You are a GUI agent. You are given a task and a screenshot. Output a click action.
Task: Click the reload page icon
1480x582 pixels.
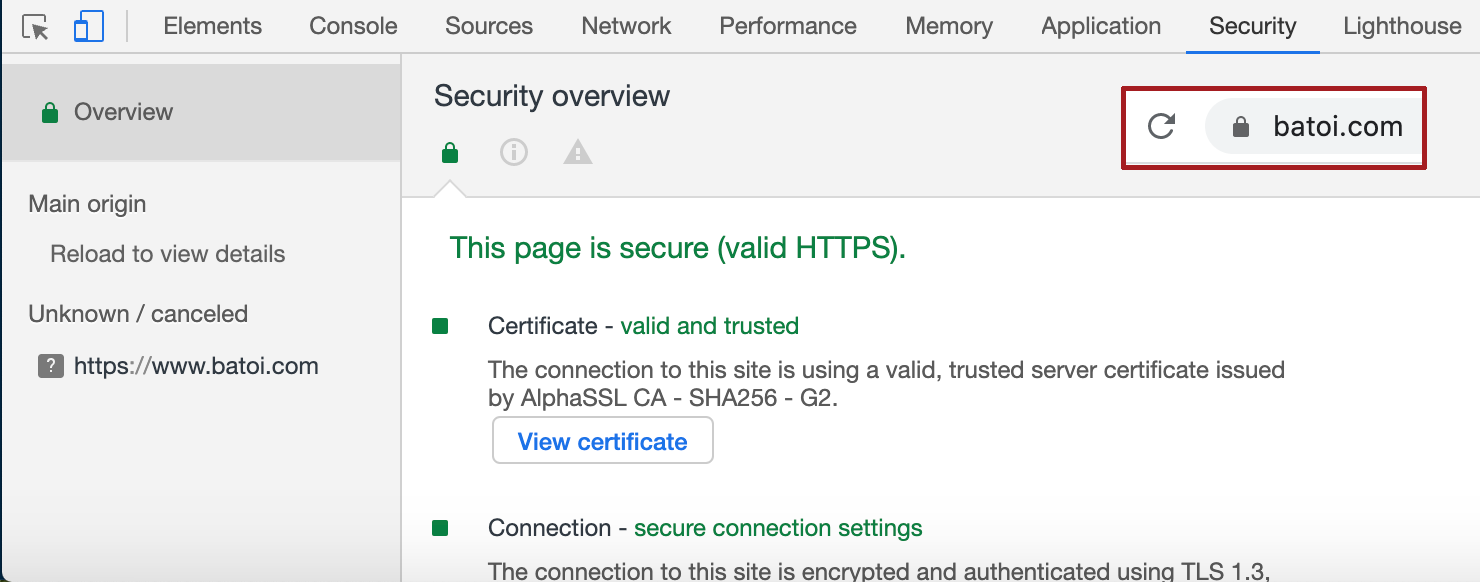click(1161, 126)
